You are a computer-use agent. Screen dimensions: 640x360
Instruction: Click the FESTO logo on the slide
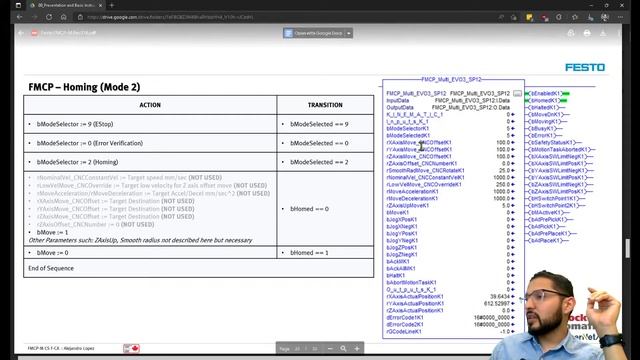click(x=585, y=67)
